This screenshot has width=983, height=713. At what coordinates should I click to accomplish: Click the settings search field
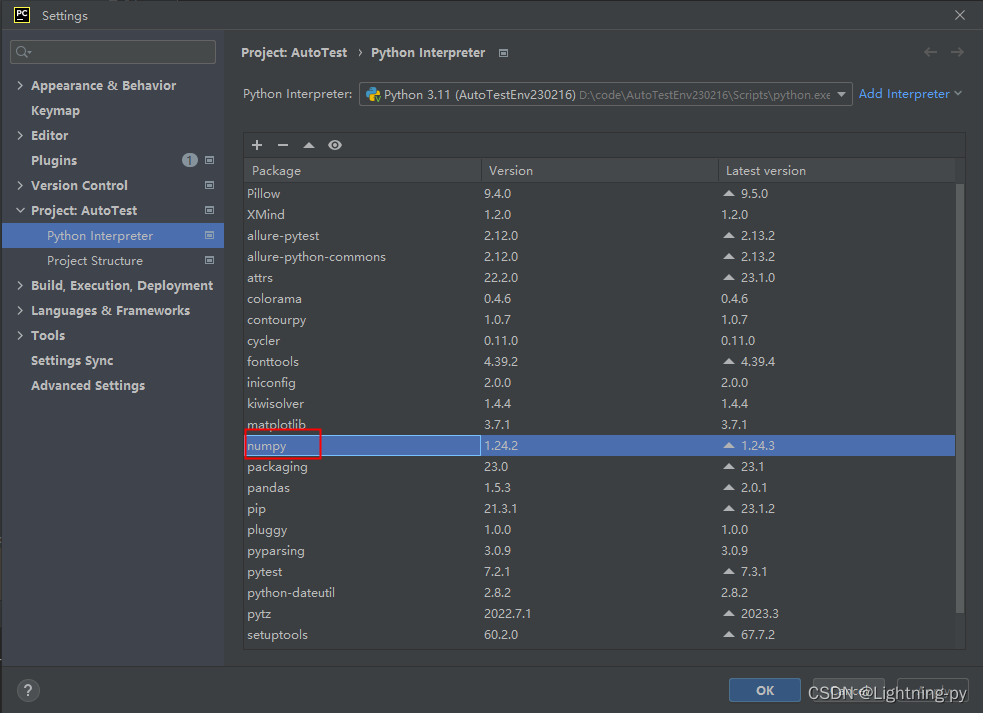tap(113, 52)
